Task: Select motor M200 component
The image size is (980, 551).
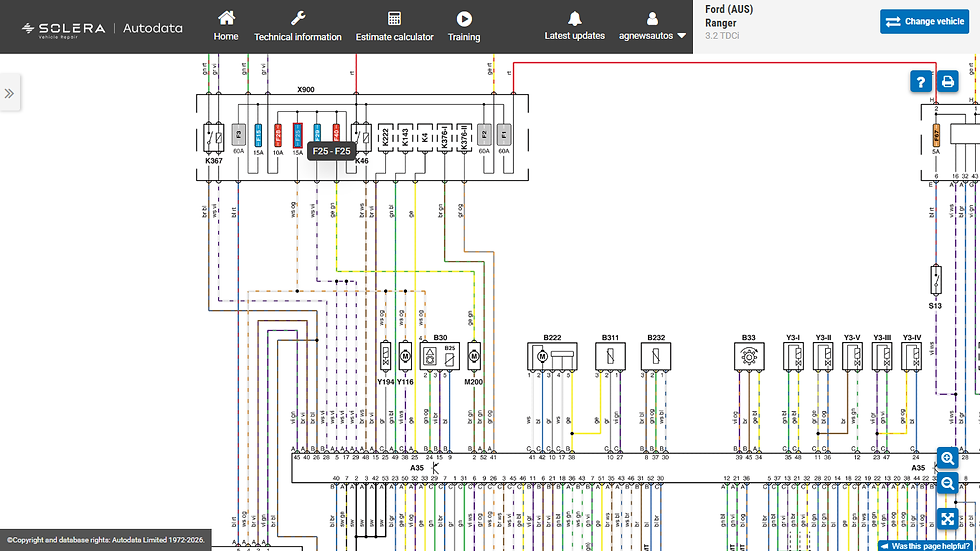Action: (x=474, y=357)
